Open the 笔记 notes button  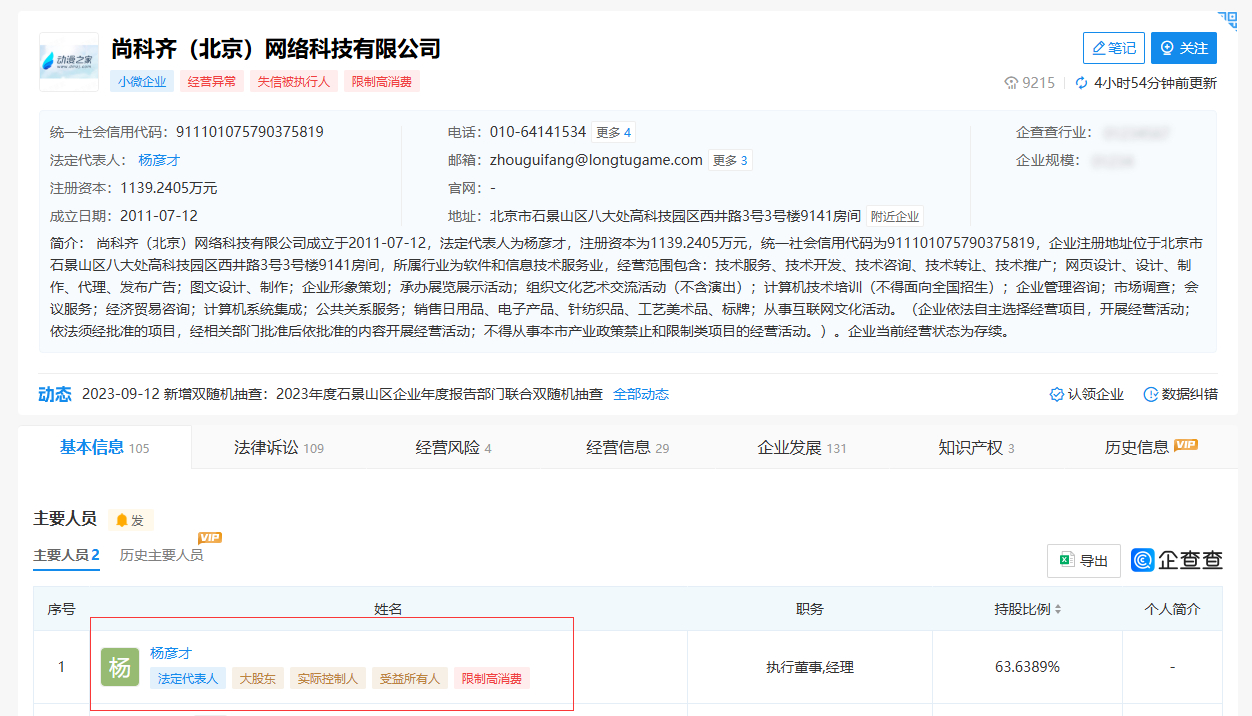[x=1114, y=48]
